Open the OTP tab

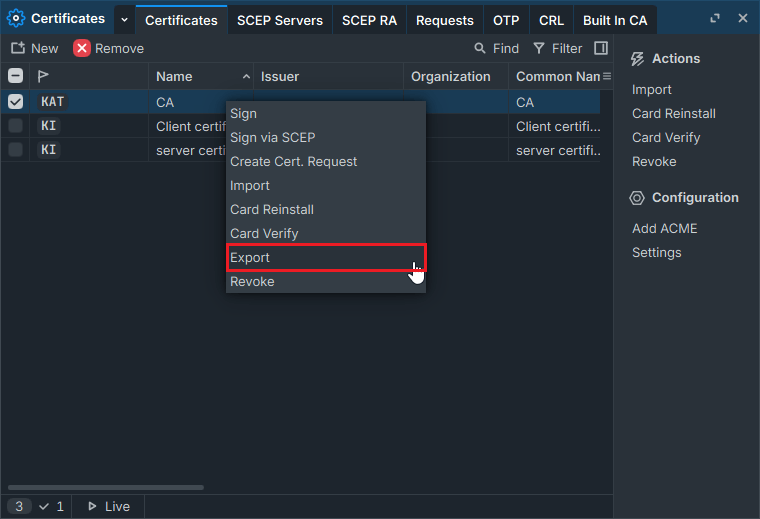pyautogui.click(x=506, y=20)
